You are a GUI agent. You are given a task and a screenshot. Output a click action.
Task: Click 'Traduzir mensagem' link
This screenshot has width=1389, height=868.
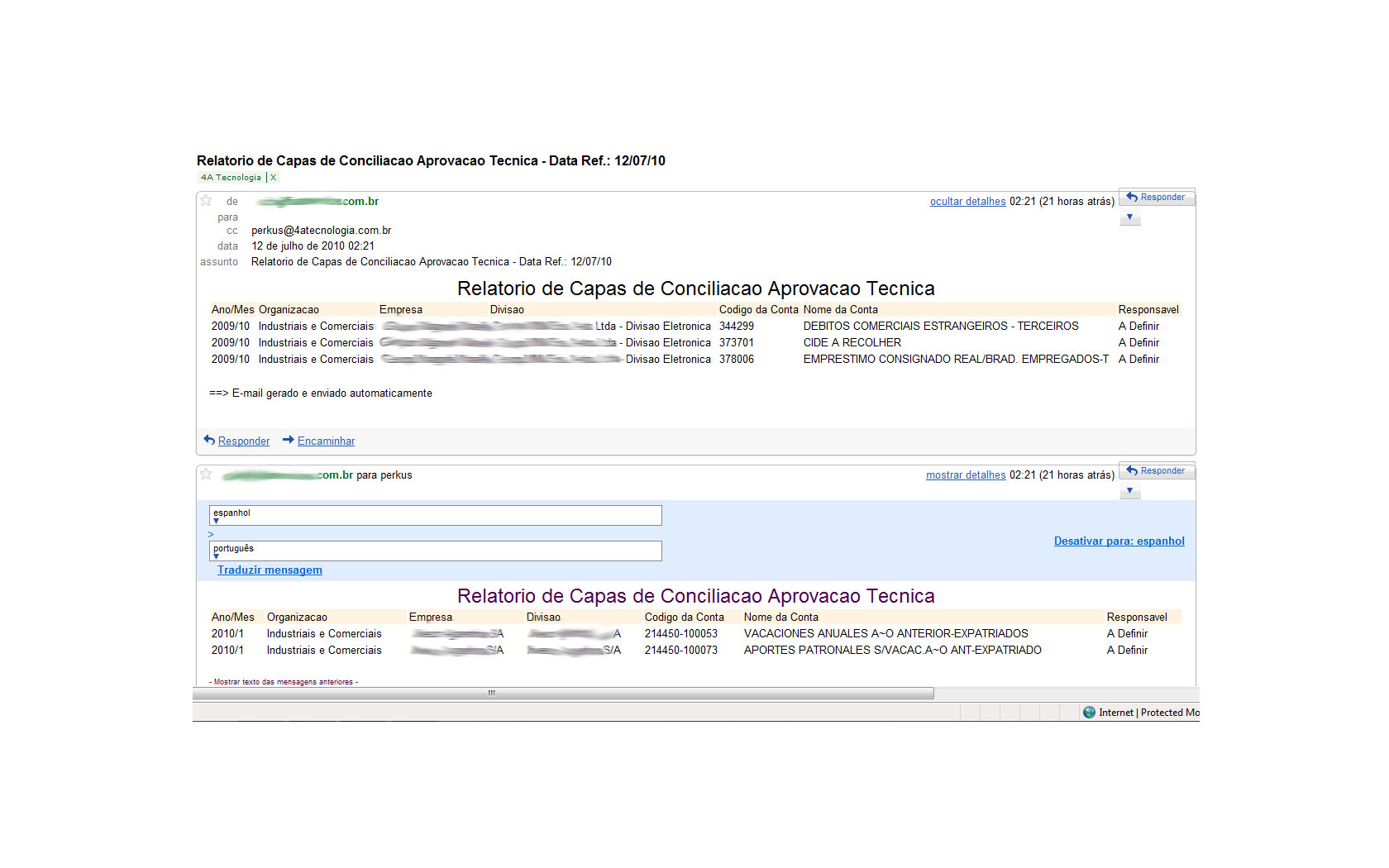click(270, 570)
